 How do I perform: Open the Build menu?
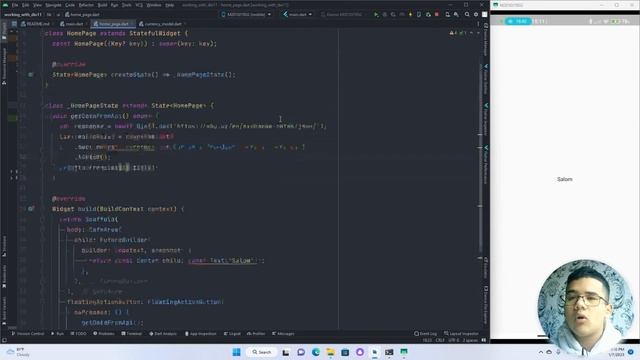[x=102, y=5]
